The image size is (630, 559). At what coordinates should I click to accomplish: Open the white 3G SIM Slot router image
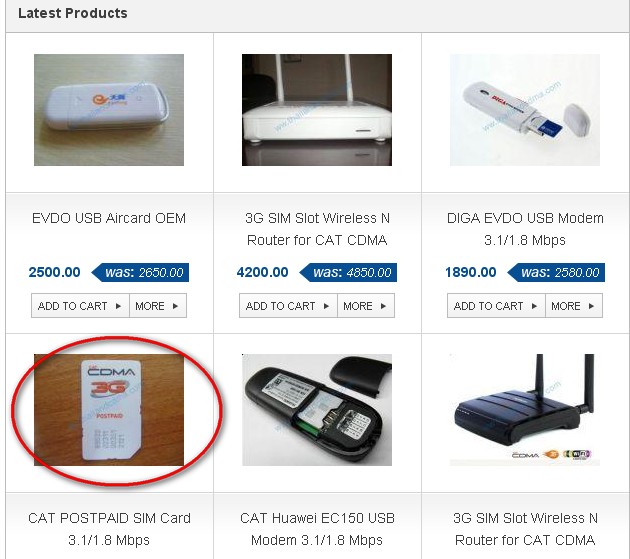click(317, 110)
